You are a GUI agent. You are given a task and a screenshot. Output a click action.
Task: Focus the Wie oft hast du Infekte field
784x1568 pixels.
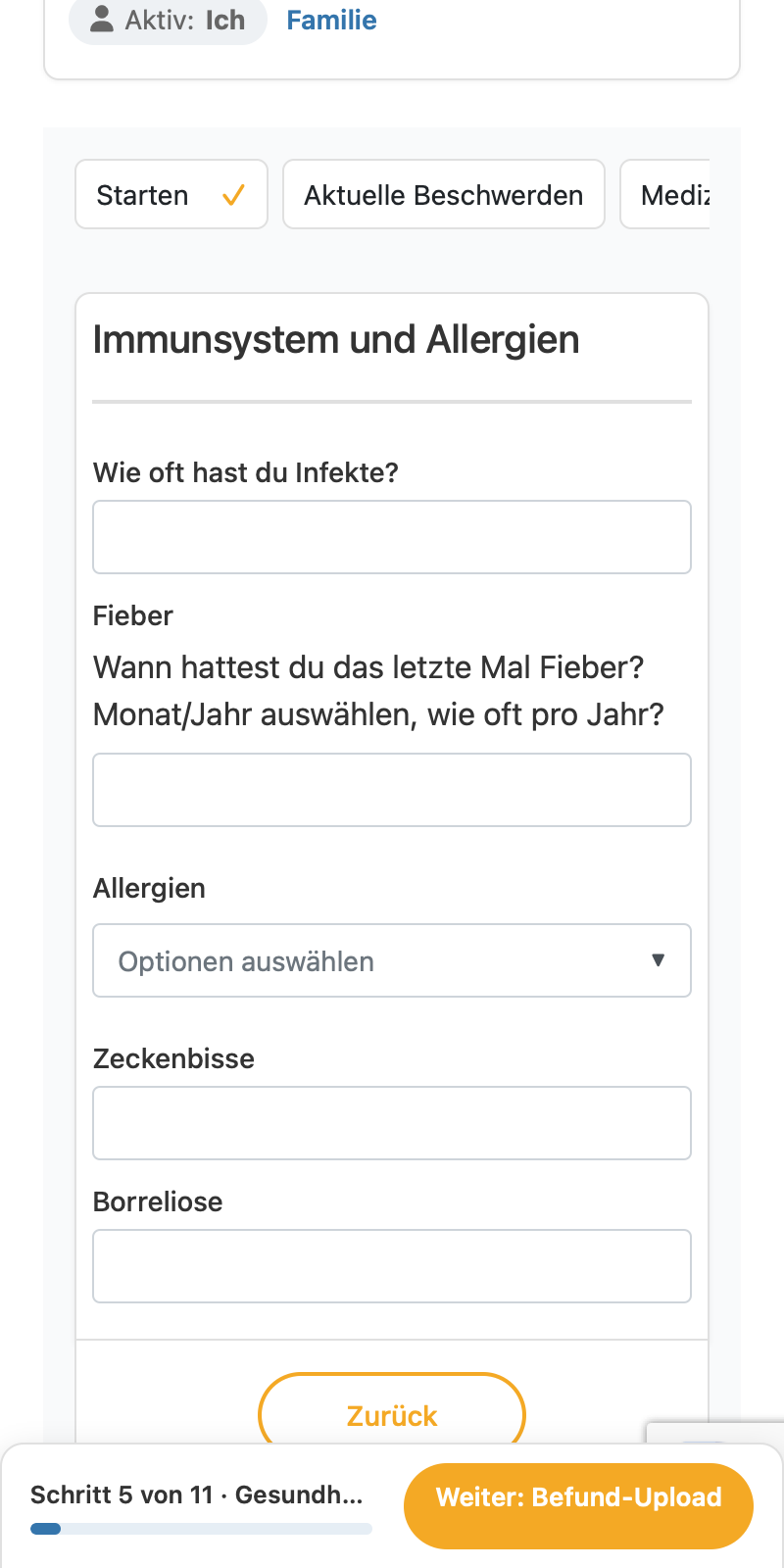pyautogui.click(x=392, y=537)
